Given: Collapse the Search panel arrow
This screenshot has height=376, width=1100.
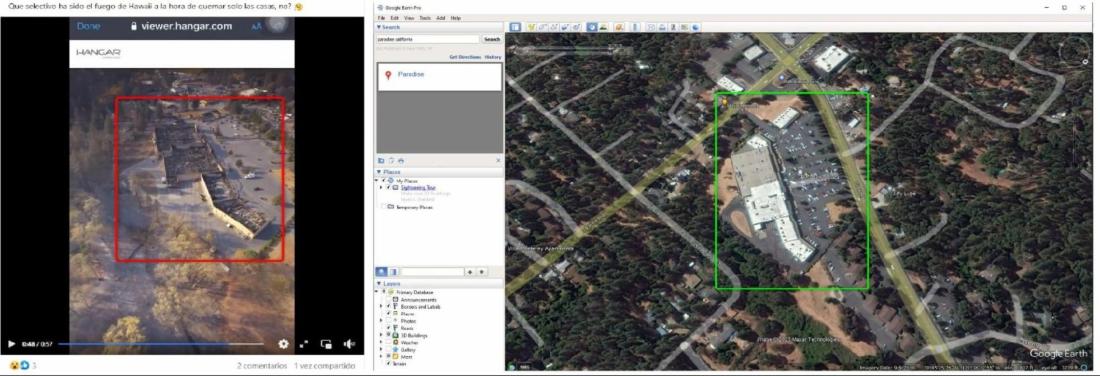Looking at the screenshot, I should click(379, 27).
